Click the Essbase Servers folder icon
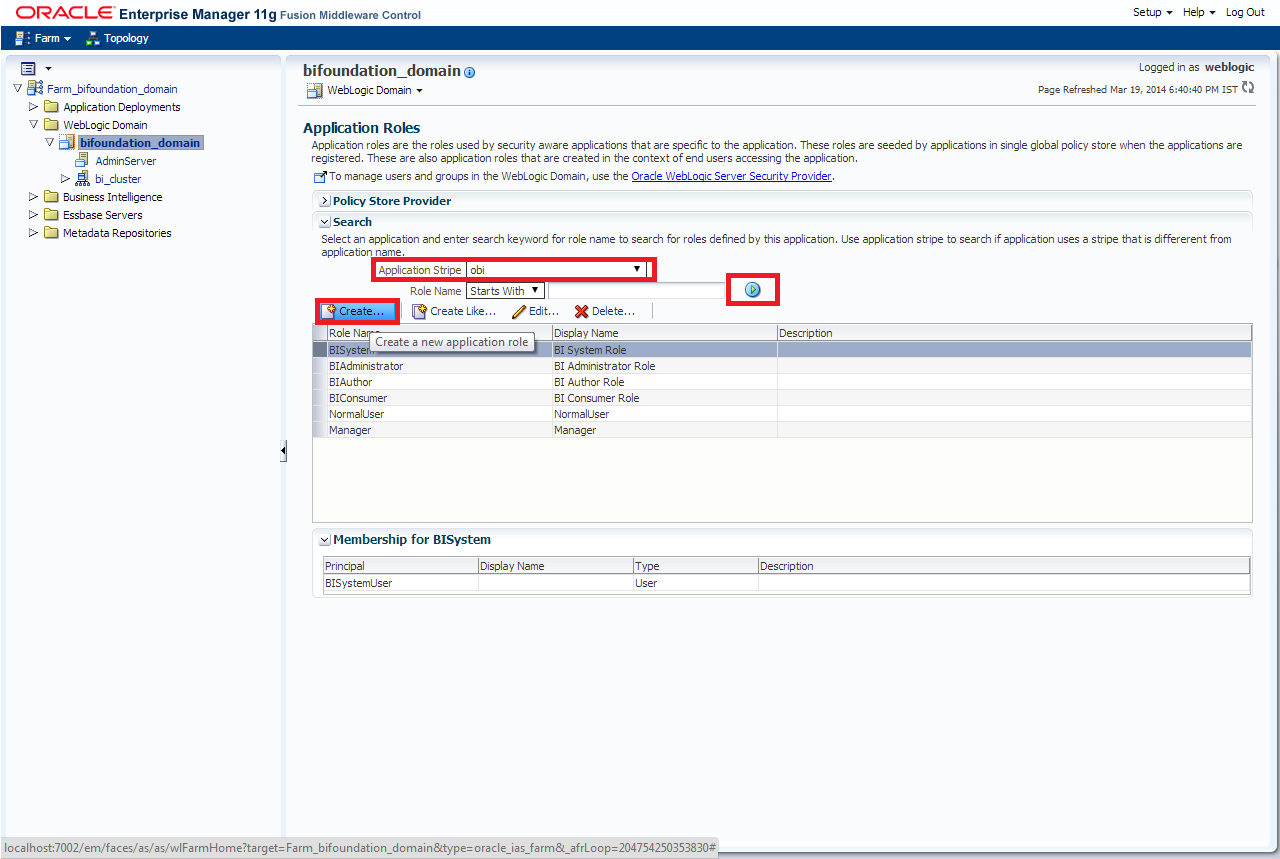Image resolution: width=1280 pixels, height=859 pixels. point(51,215)
